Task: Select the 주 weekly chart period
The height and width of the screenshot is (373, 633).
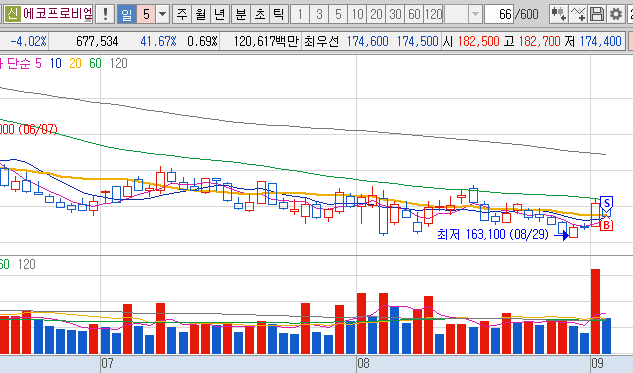Action: coord(182,15)
